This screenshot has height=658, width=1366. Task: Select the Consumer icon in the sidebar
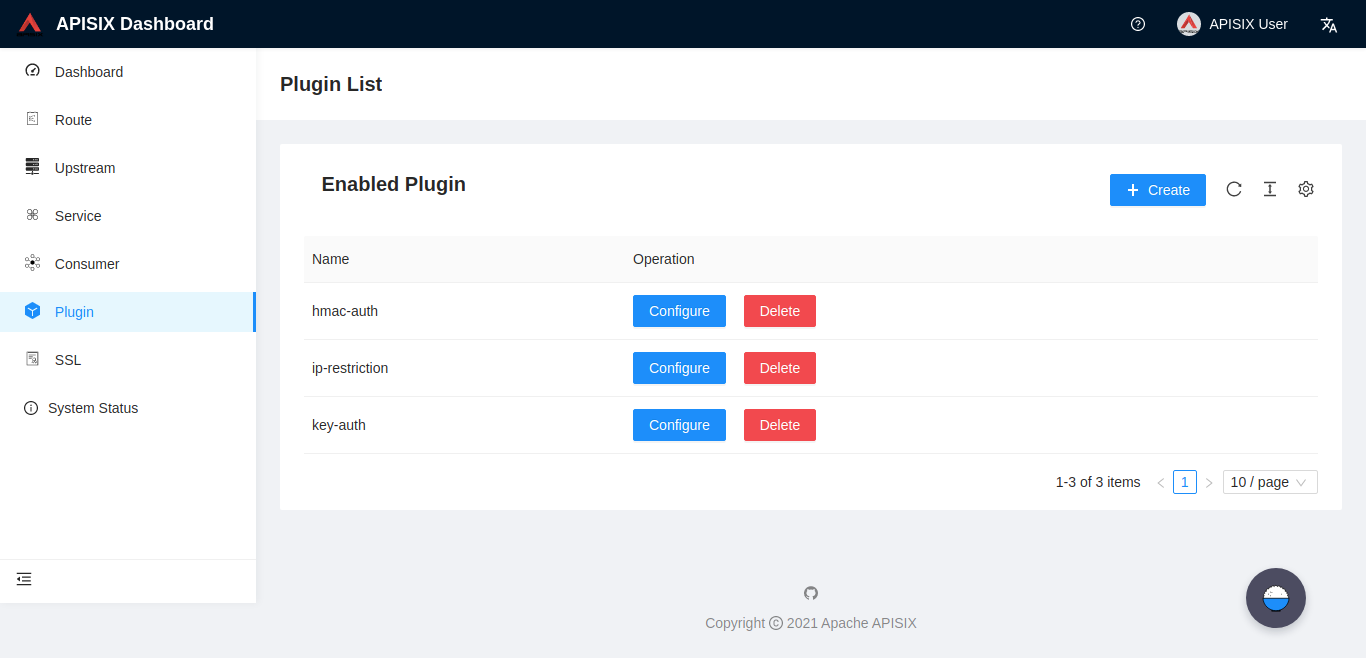pyautogui.click(x=31, y=263)
